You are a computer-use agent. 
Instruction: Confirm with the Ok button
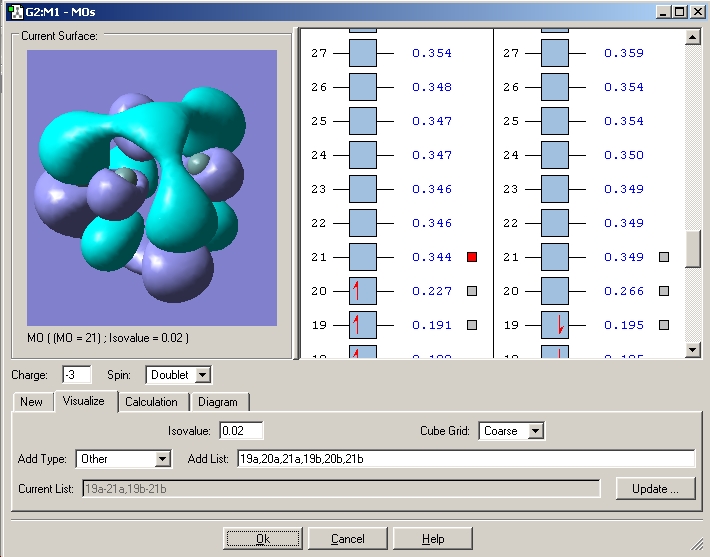(x=263, y=539)
